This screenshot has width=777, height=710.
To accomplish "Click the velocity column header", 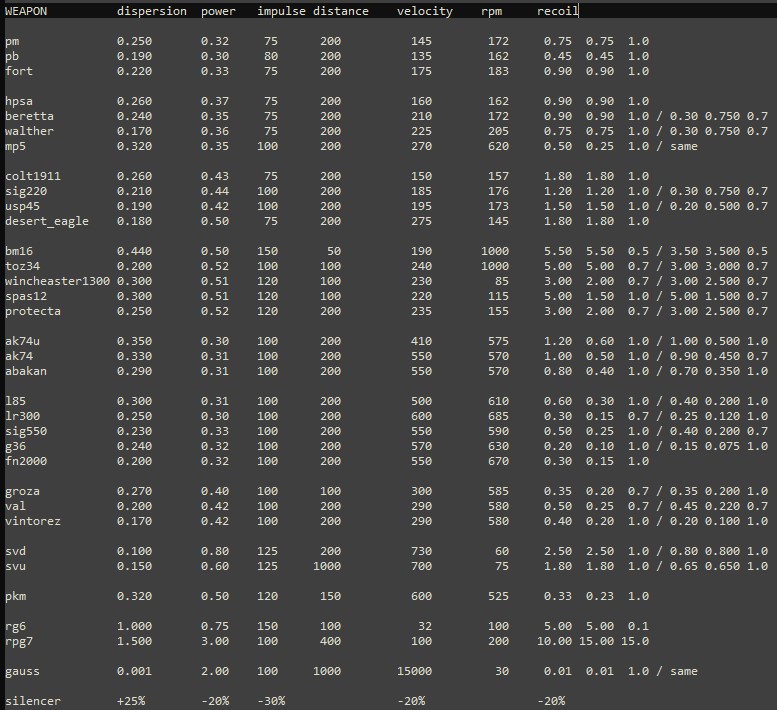I will 425,11.
